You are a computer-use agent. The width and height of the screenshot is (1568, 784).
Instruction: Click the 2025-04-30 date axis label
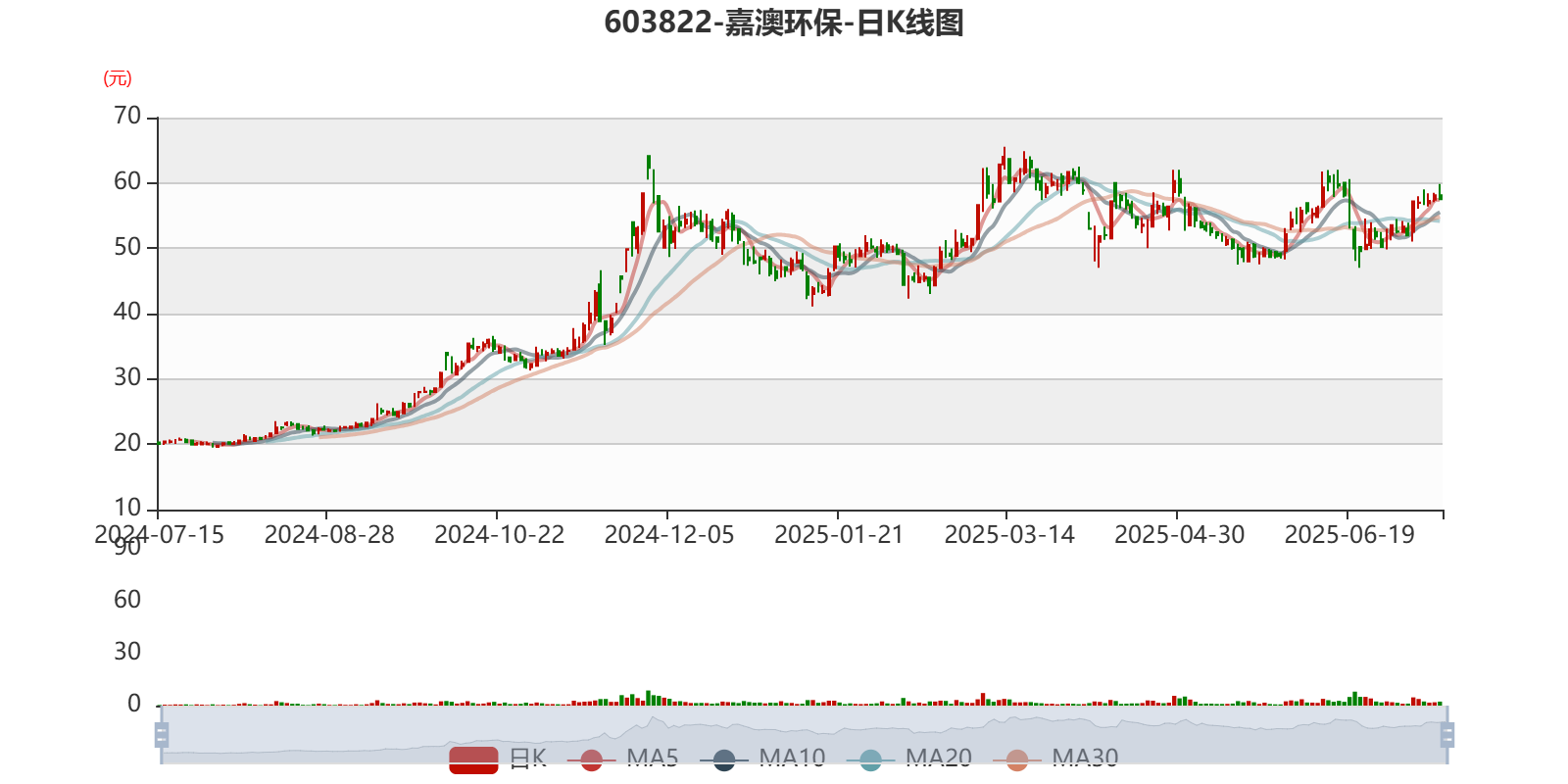click(x=1180, y=535)
